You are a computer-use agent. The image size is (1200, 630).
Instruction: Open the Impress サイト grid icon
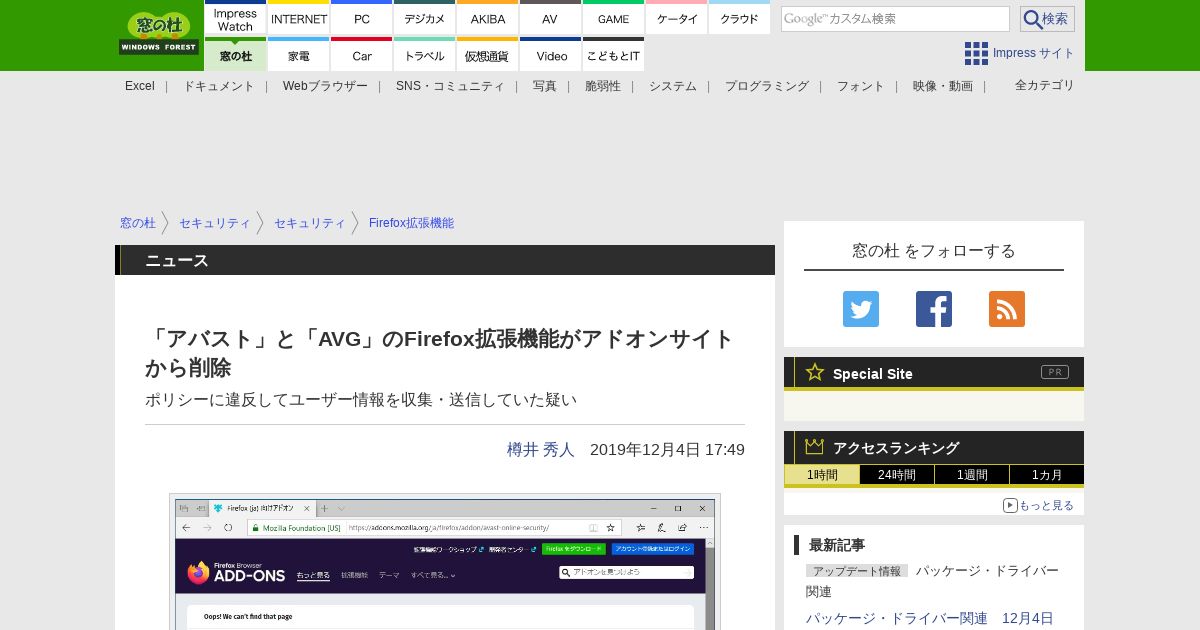coord(976,53)
